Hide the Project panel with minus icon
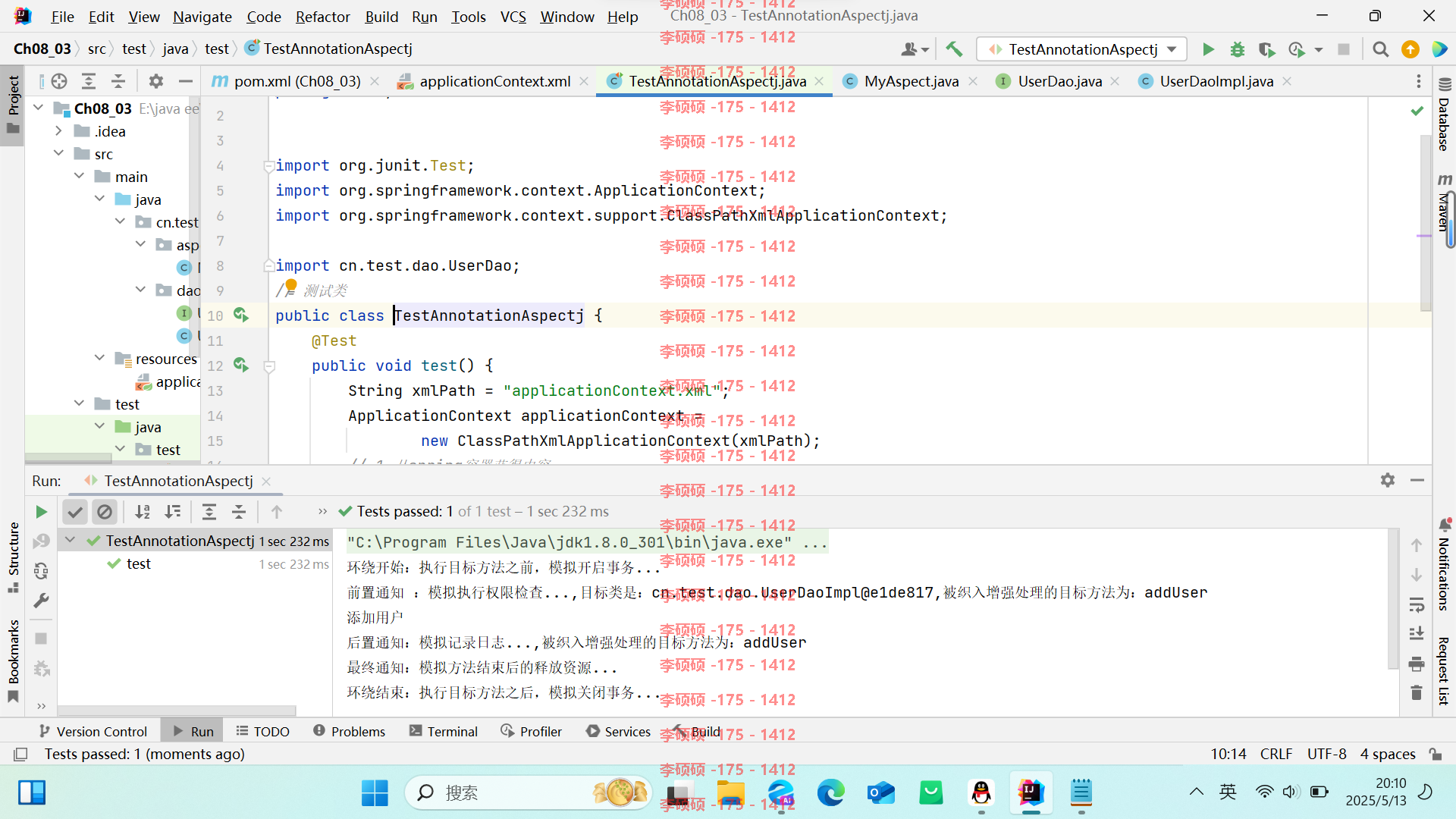Screen dimensions: 1456x819 [x=185, y=81]
